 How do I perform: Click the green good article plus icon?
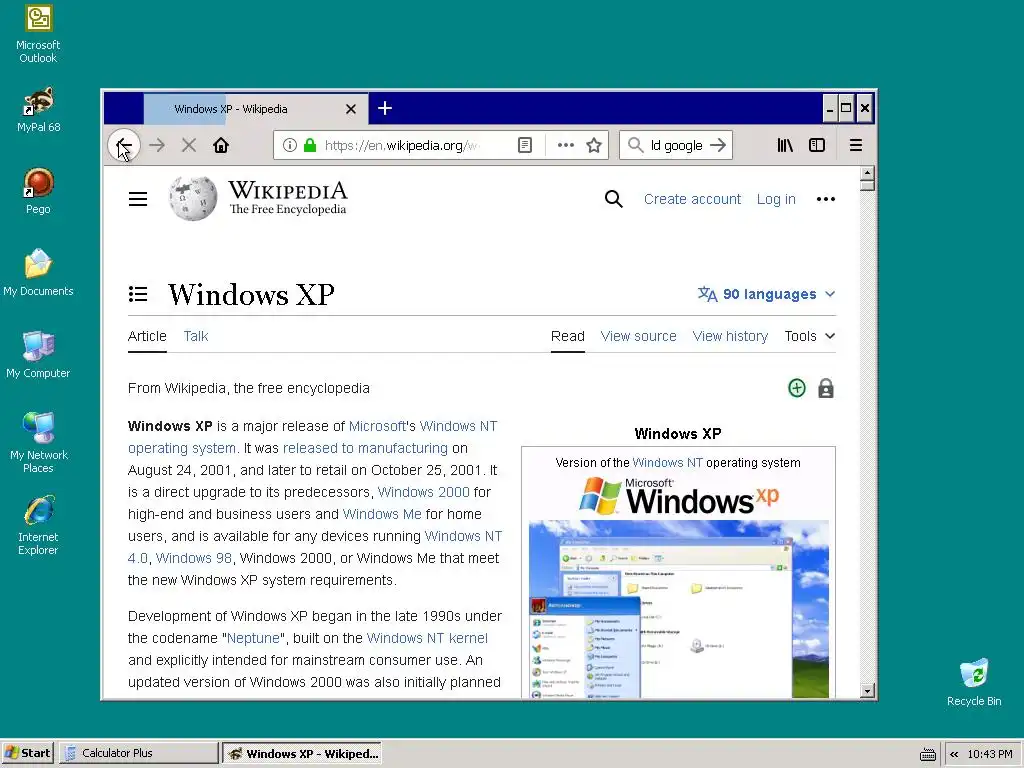pyautogui.click(x=797, y=388)
